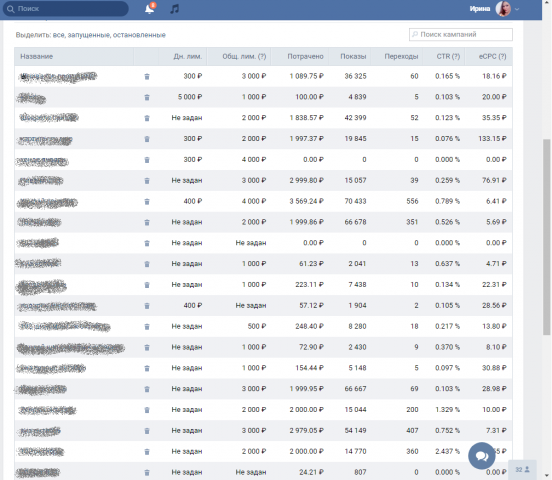Delete campaign with 2 979.05 ₽ spent
This screenshot has height=480, width=552.
pos(147,431)
